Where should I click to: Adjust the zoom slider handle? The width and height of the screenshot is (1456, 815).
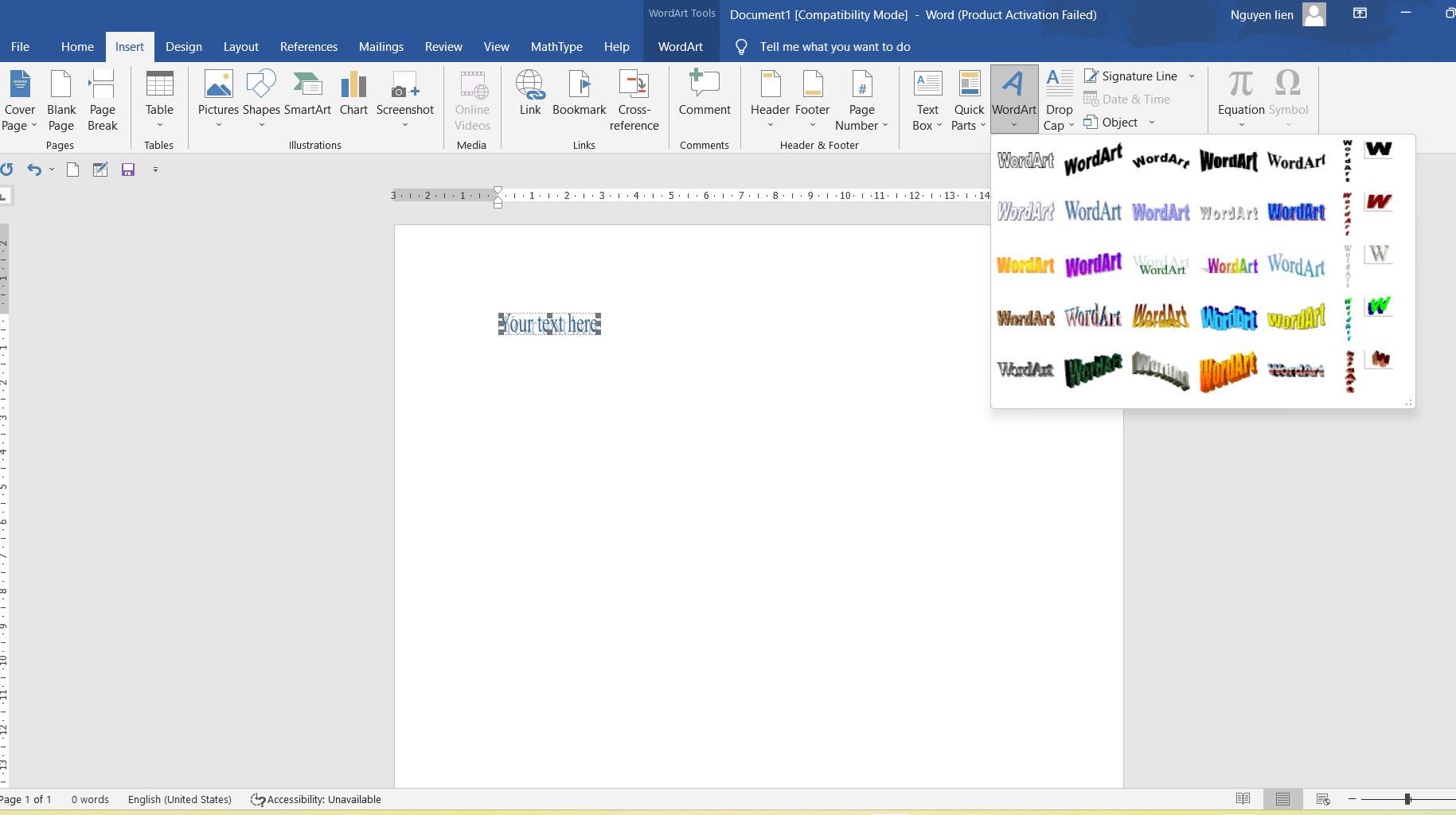[1407, 799]
